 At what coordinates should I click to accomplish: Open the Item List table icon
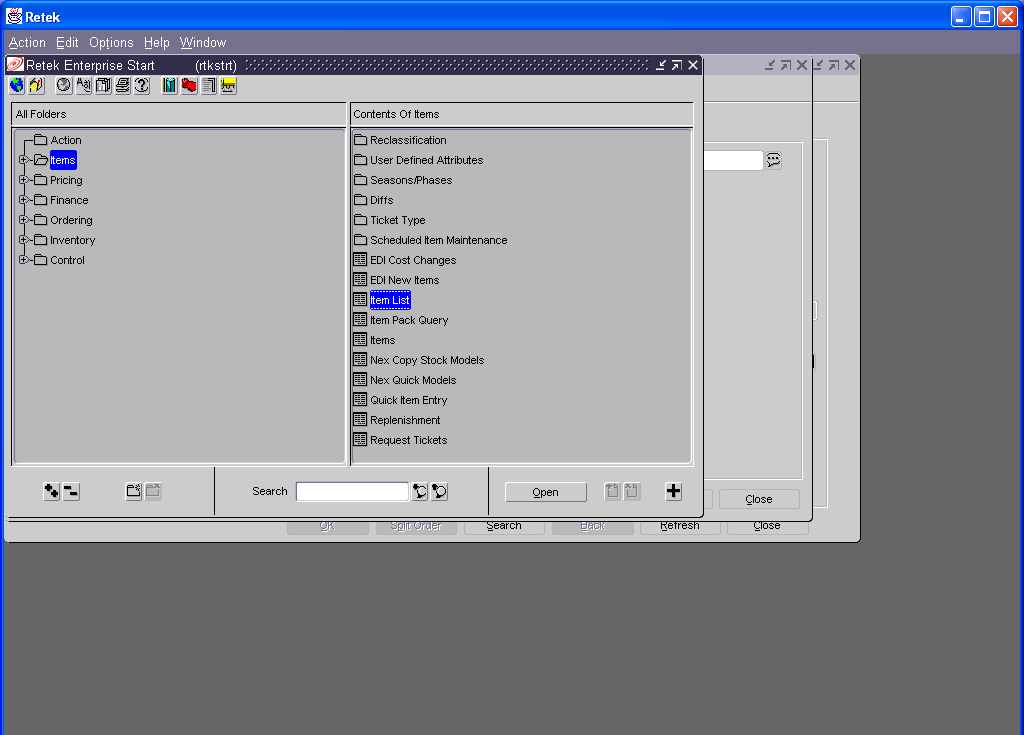point(360,300)
